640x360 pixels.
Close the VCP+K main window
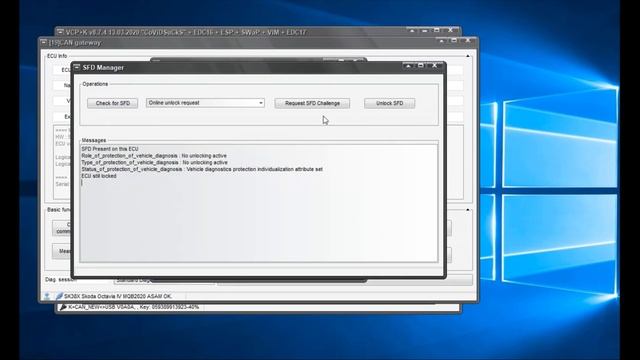[451, 30]
